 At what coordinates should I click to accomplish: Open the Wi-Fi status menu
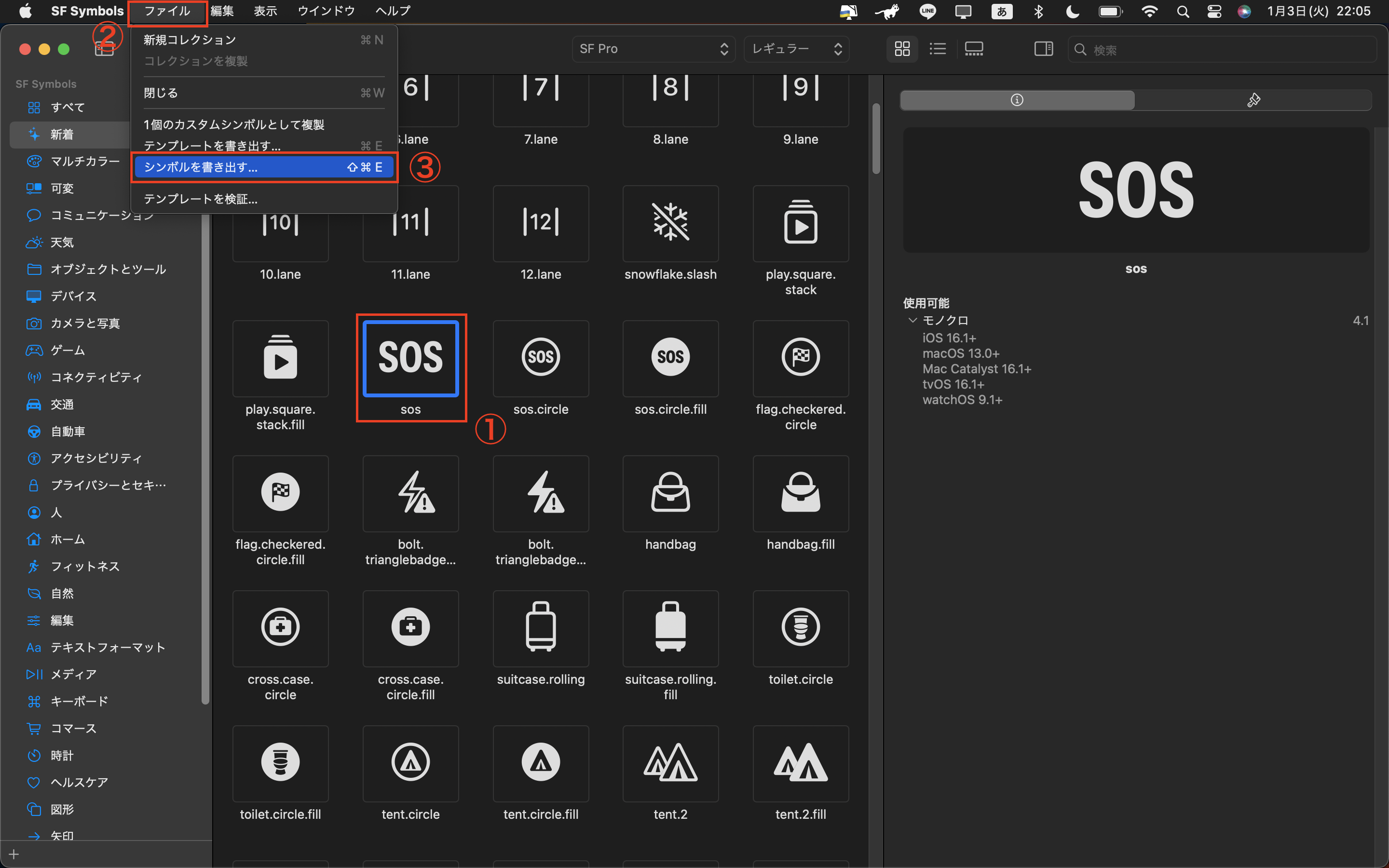coord(1149,11)
